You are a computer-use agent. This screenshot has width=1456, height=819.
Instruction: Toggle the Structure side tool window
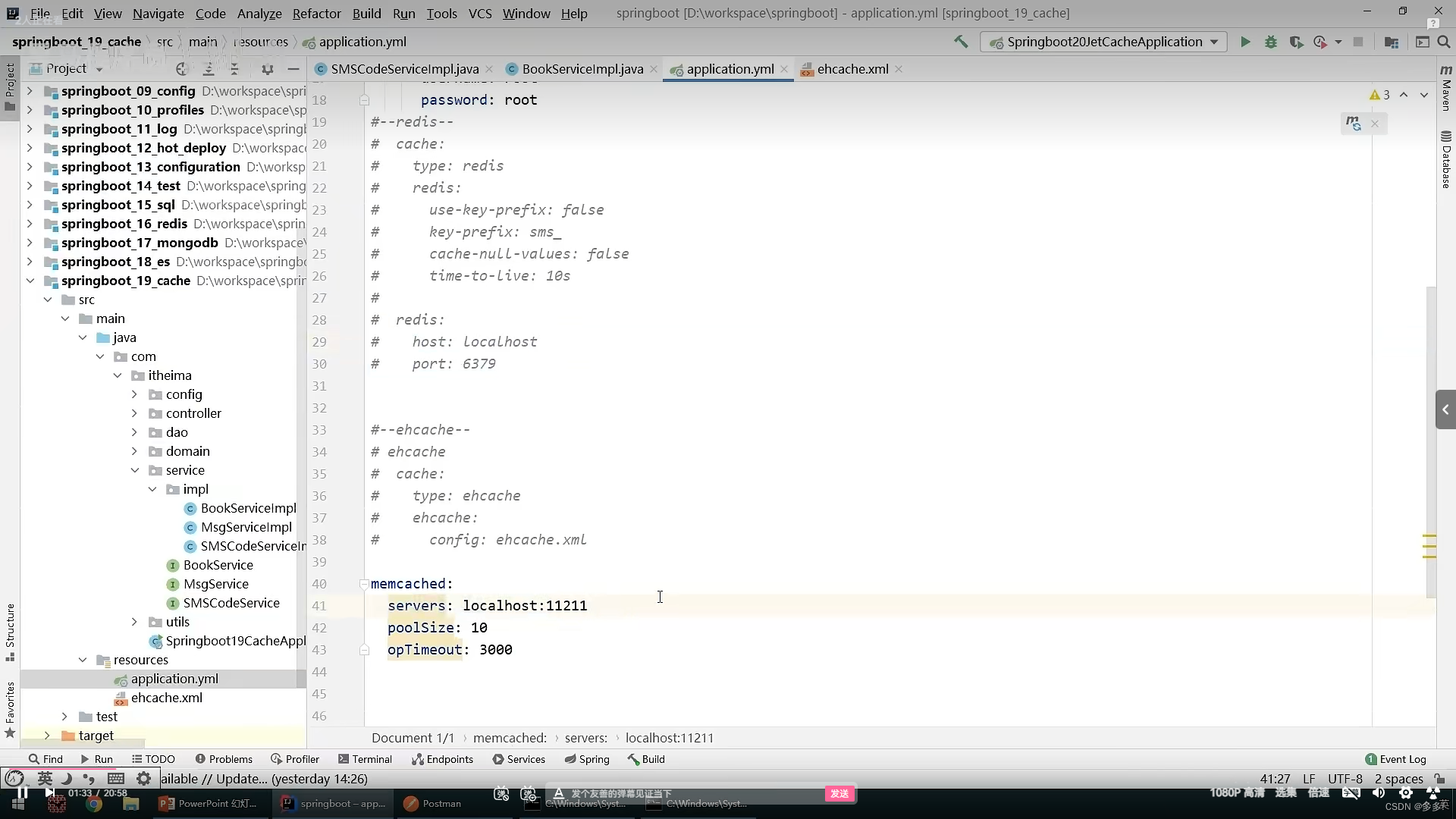click(x=10, y=629)
